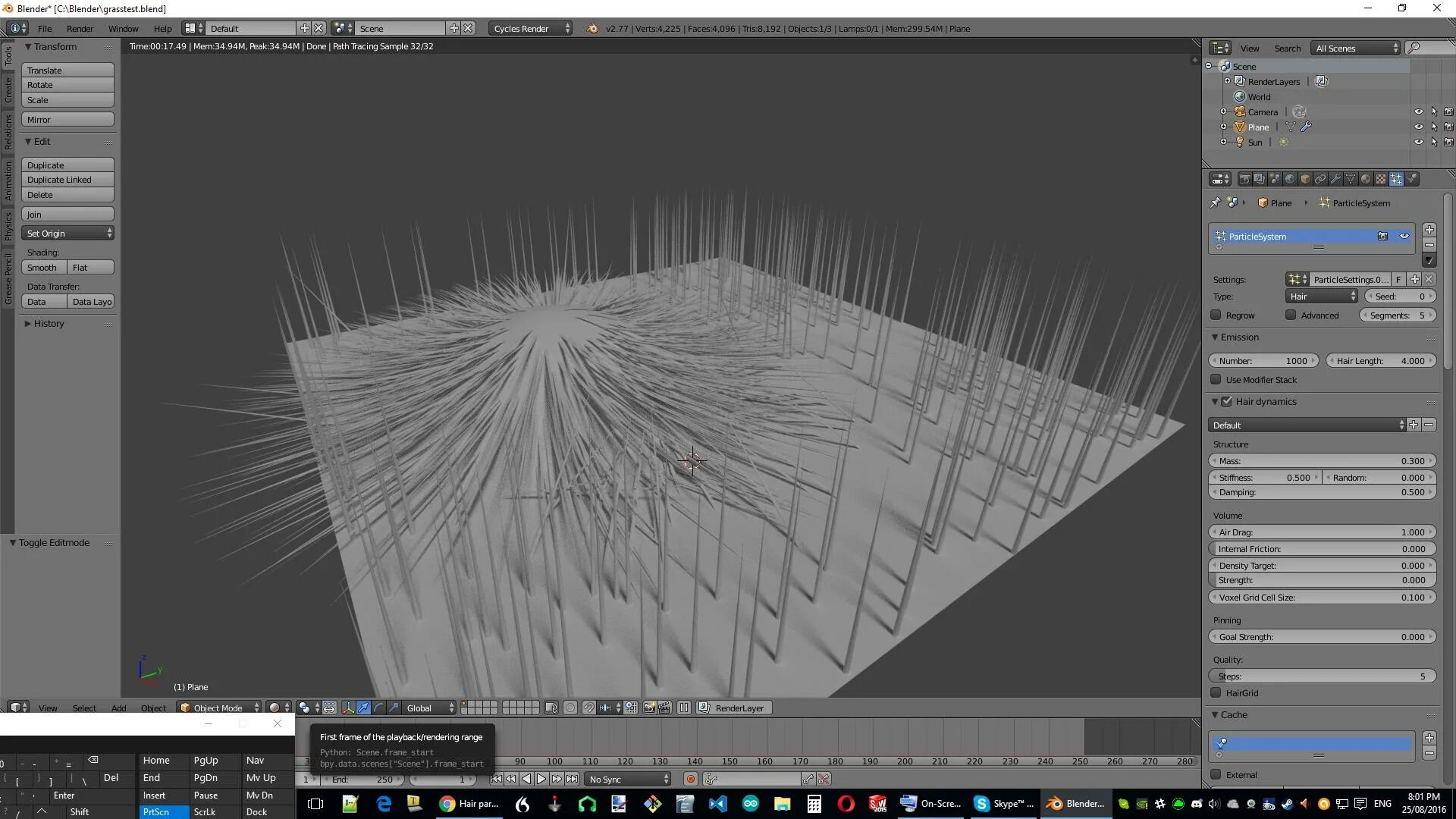This screenshot has width=1456, height=819.
Task: Click the Goal Strength slider field
Action: click(x=1322, y=636)
